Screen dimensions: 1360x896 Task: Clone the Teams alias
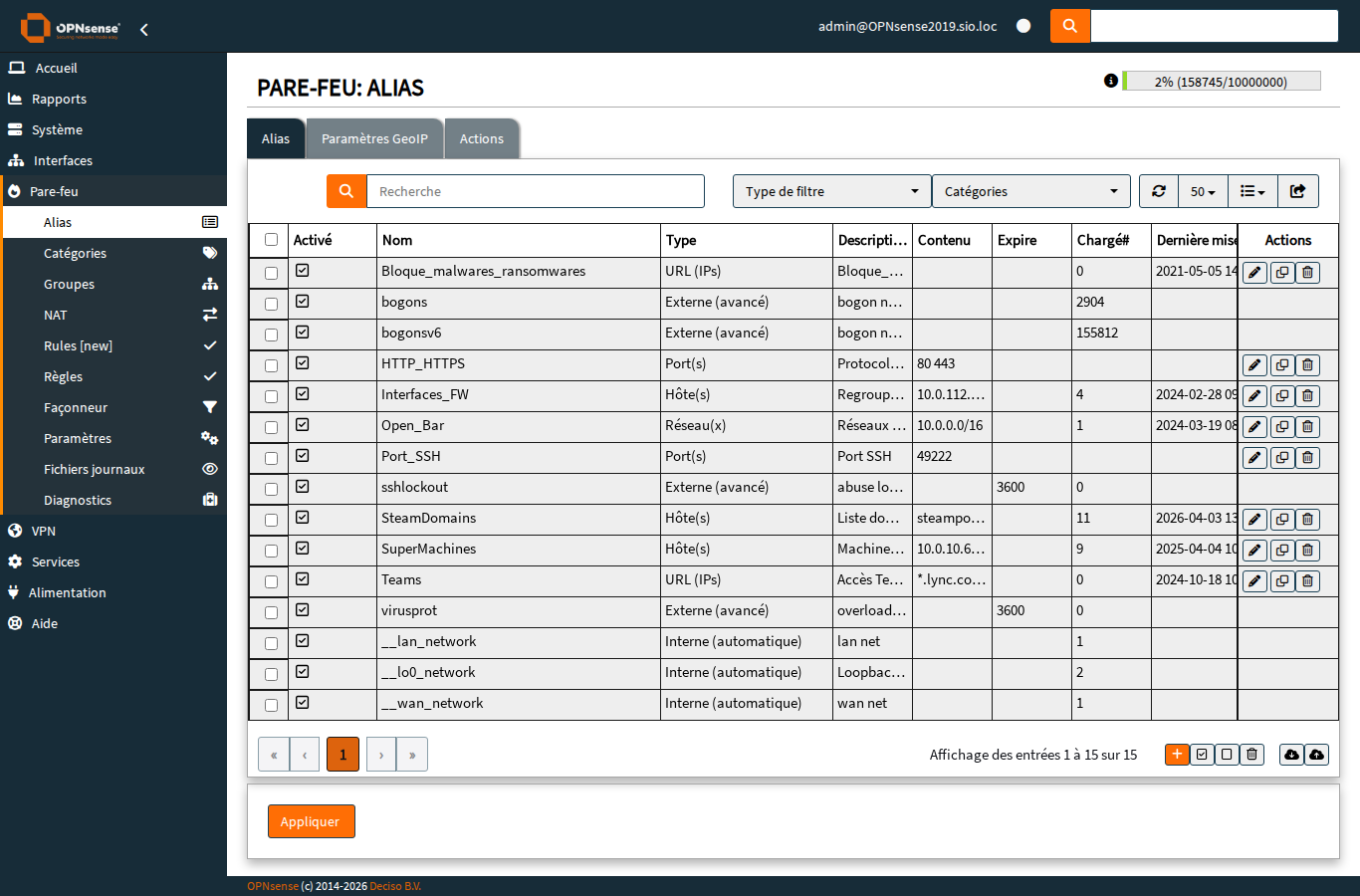(x=1282, y=581)
